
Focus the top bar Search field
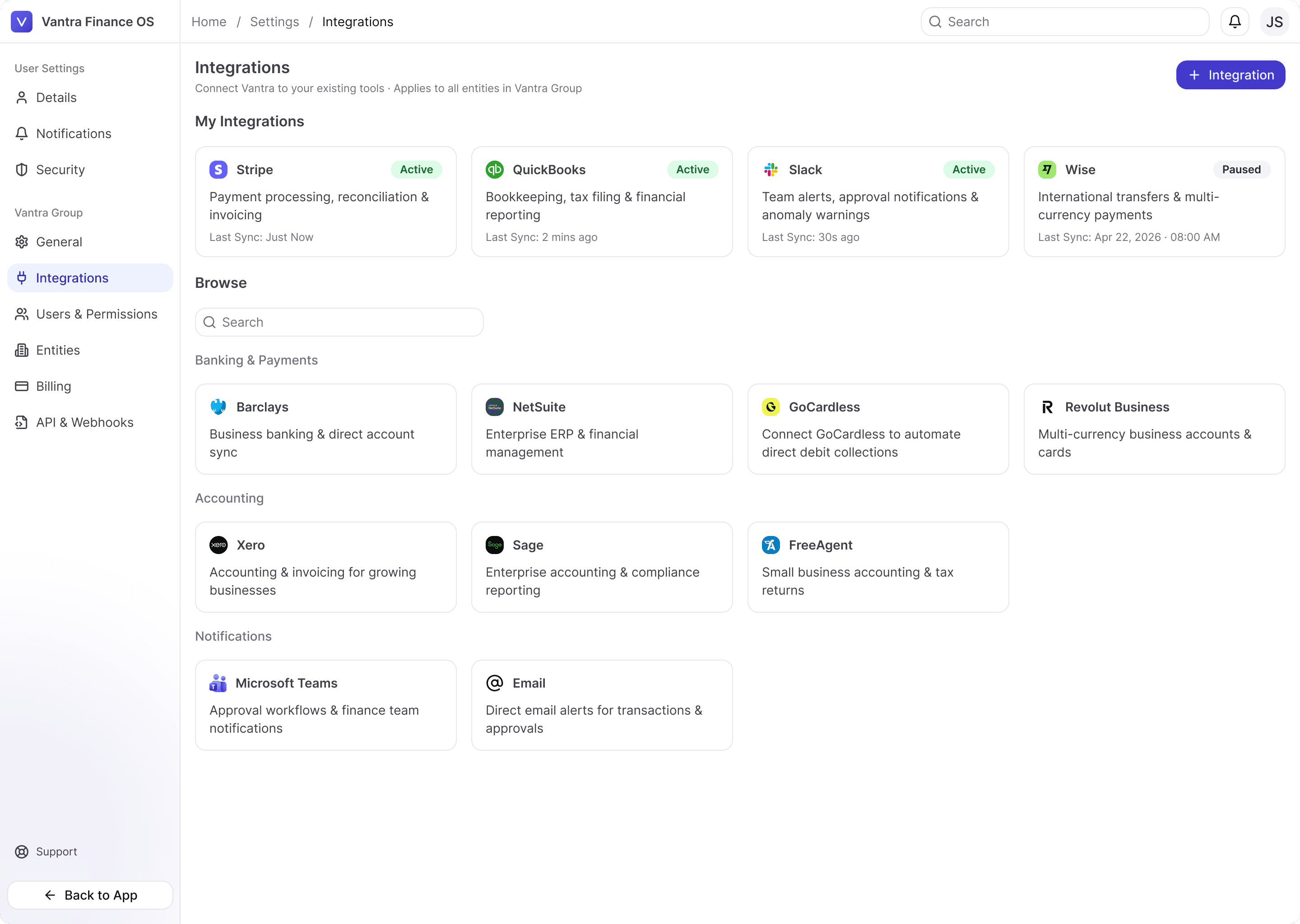coord(1065,22)
